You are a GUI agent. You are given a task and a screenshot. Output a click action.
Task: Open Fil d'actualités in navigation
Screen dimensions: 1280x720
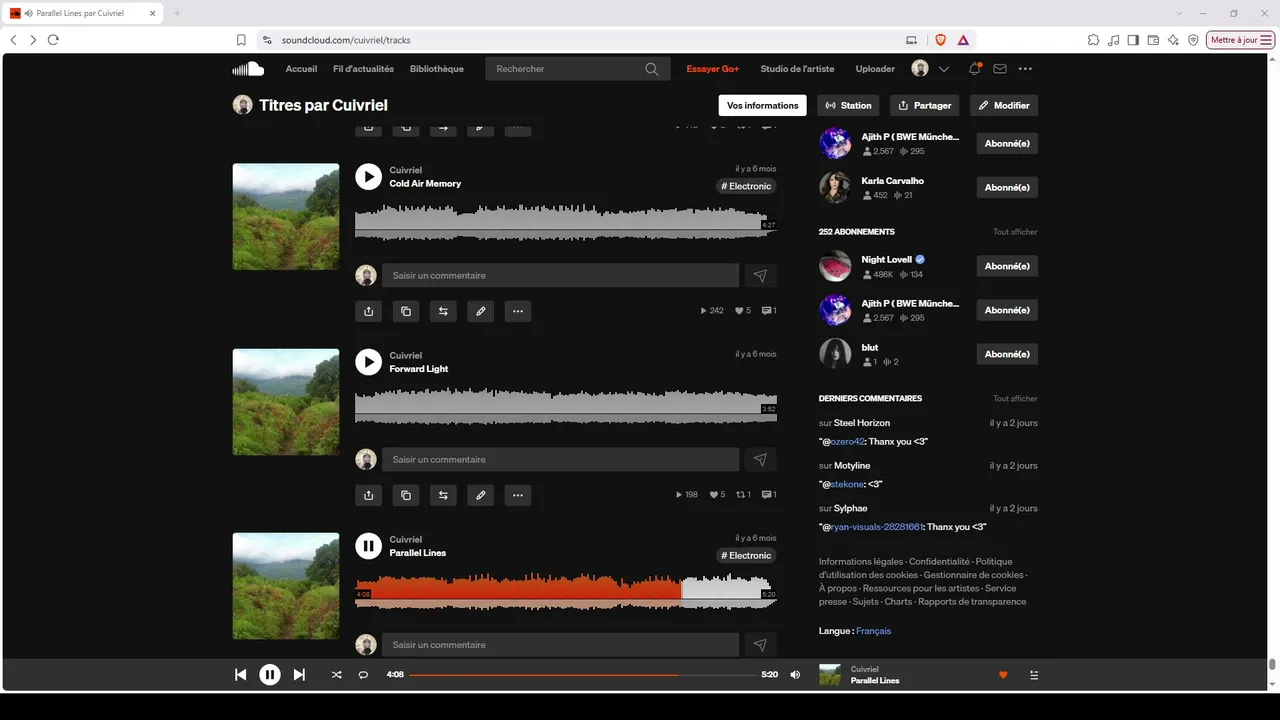tap(363, 69)
